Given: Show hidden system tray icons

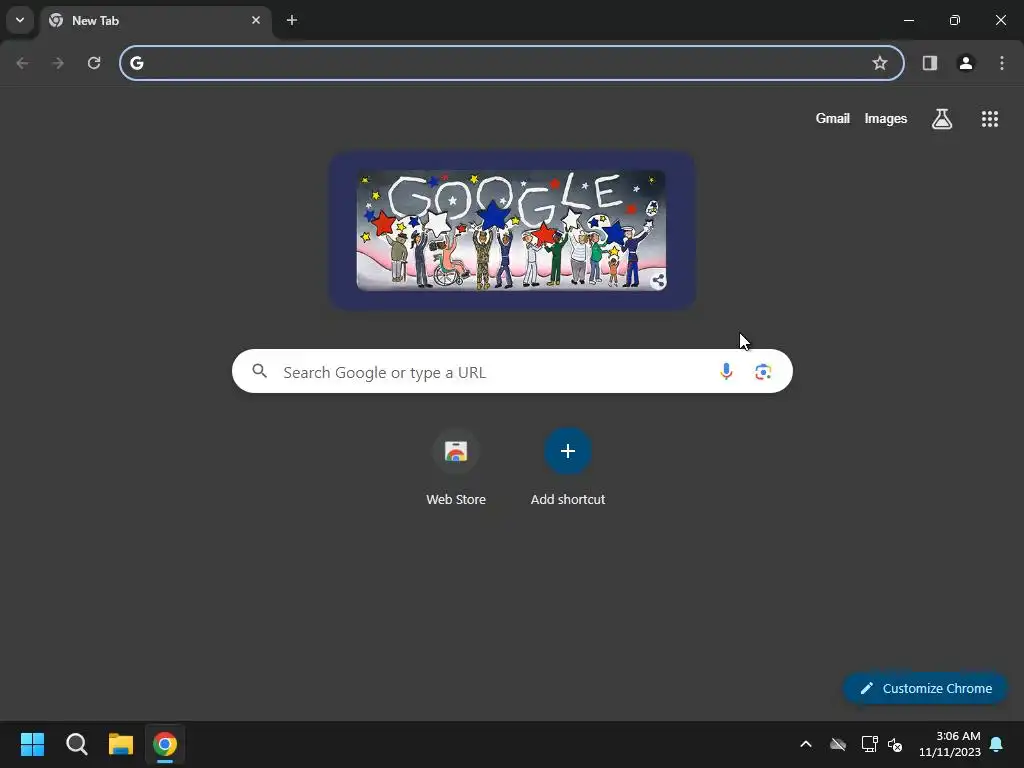Looking at the screenshot, I should (806, 744).
